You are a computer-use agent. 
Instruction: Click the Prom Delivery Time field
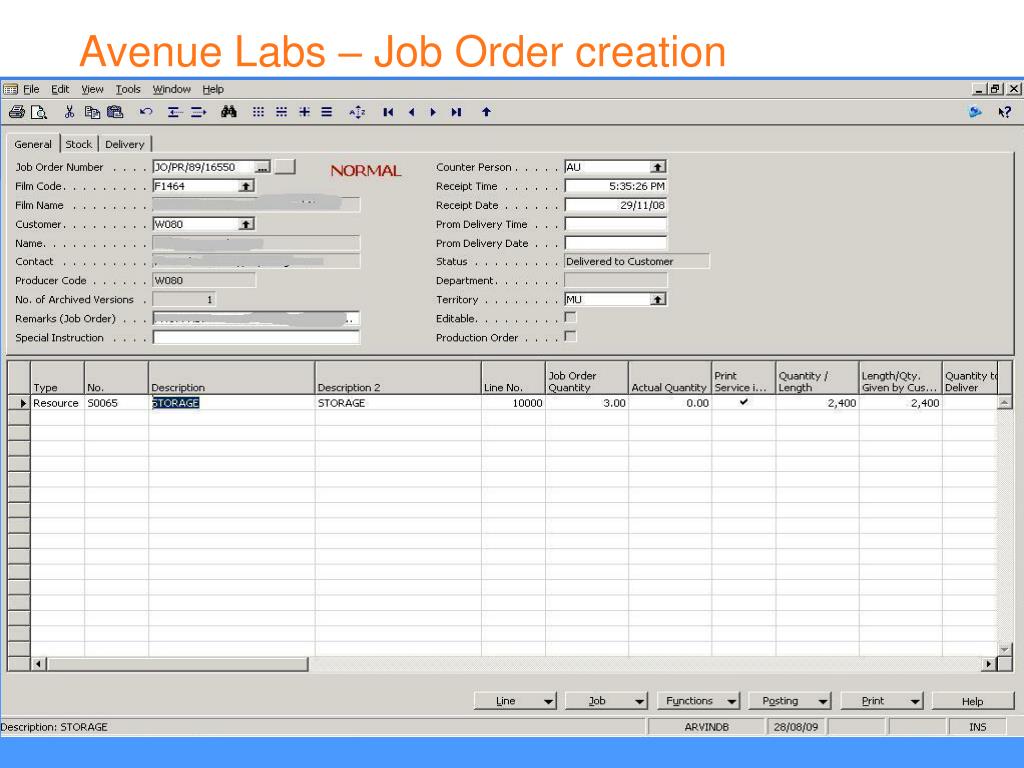click(x=615, y=224)
